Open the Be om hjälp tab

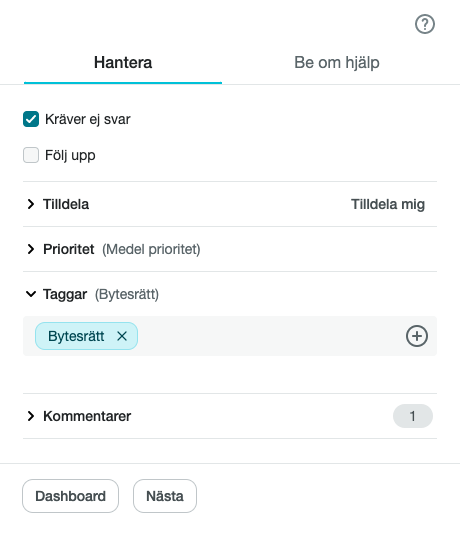tap(337, 63)
